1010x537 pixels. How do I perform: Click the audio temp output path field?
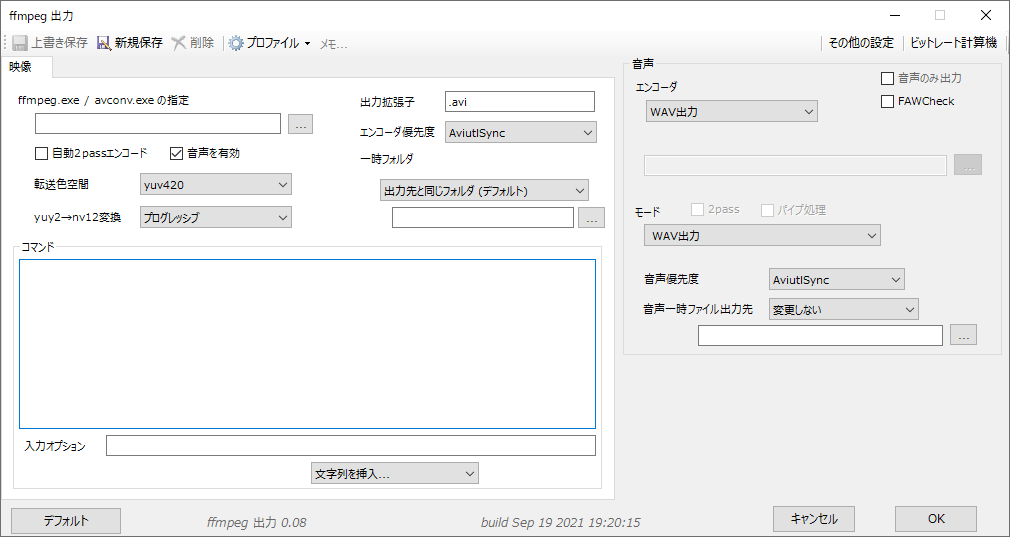click(820, 335)
